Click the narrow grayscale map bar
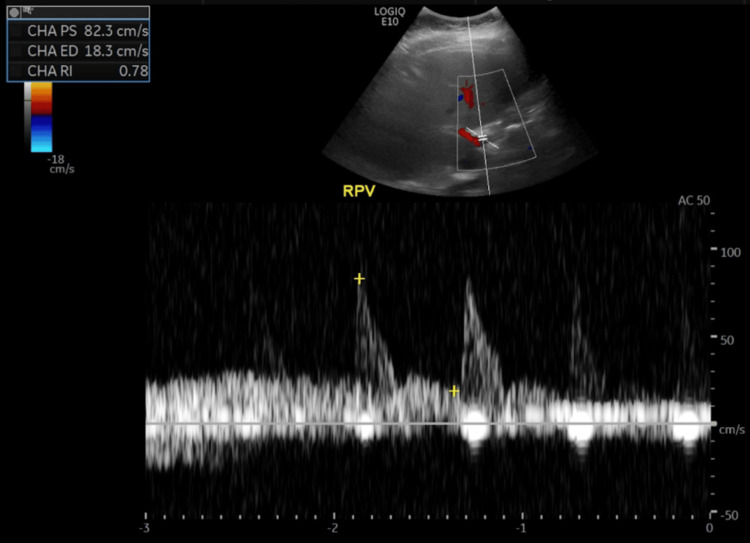Image resolution: width=750 pixels, height=543 pixels. click(x=28, y=115)
